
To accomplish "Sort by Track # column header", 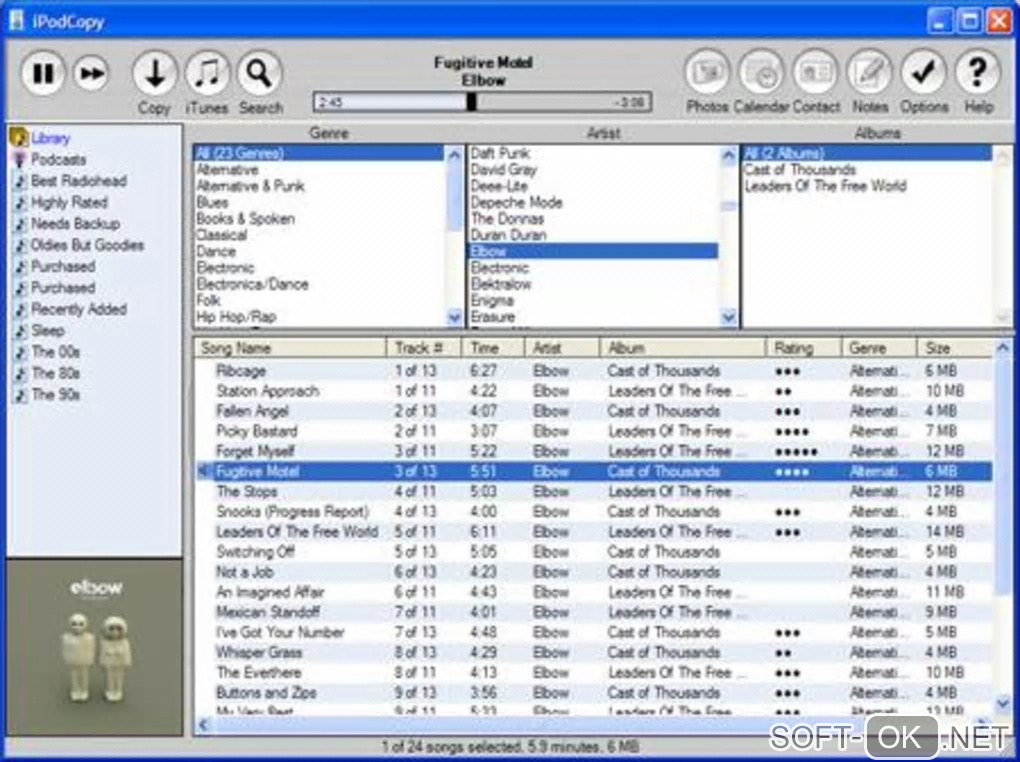I will pyautogui.click(x=423, y=348).
